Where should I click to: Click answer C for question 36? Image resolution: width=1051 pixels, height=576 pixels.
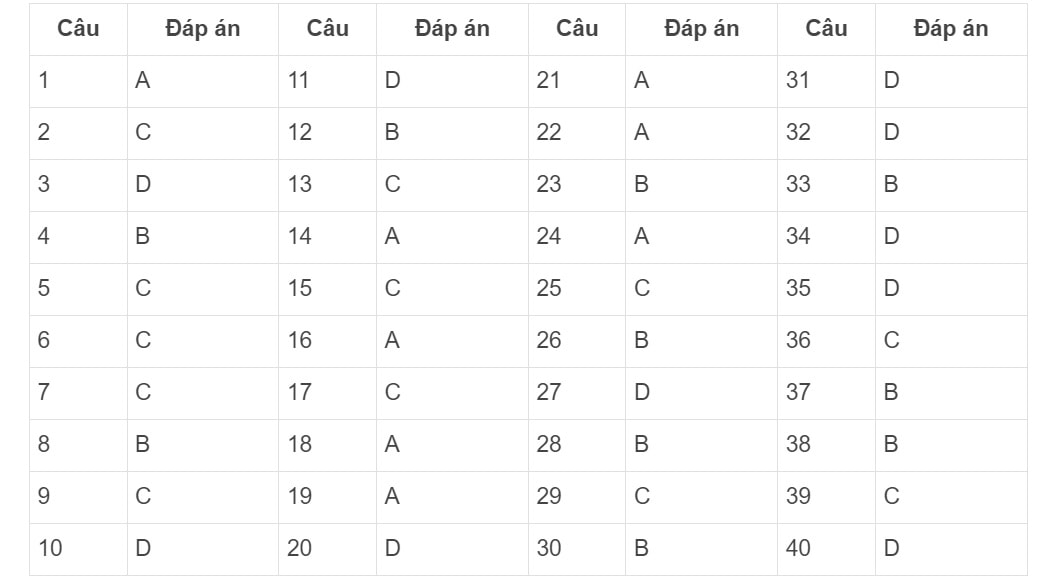click(x=951, y=341)
